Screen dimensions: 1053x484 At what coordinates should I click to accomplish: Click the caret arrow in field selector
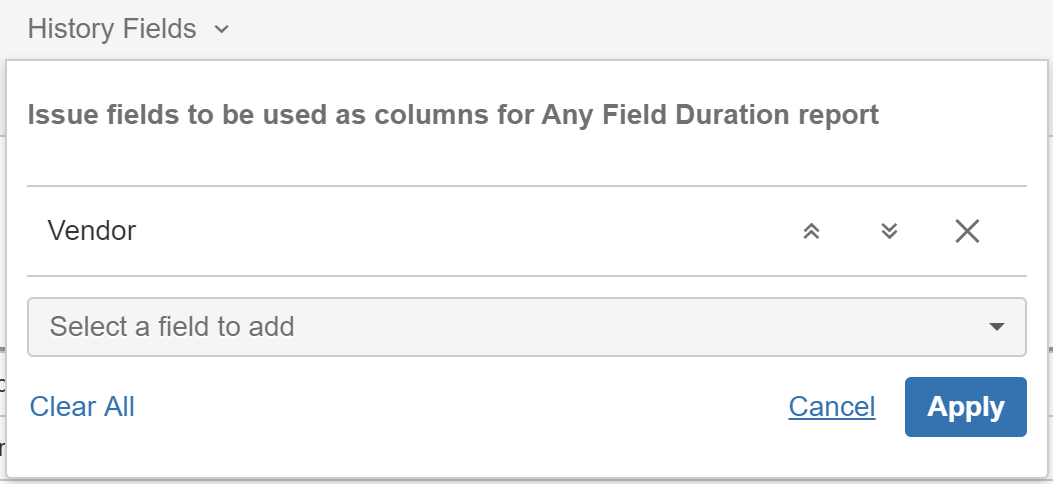point(996,327)
